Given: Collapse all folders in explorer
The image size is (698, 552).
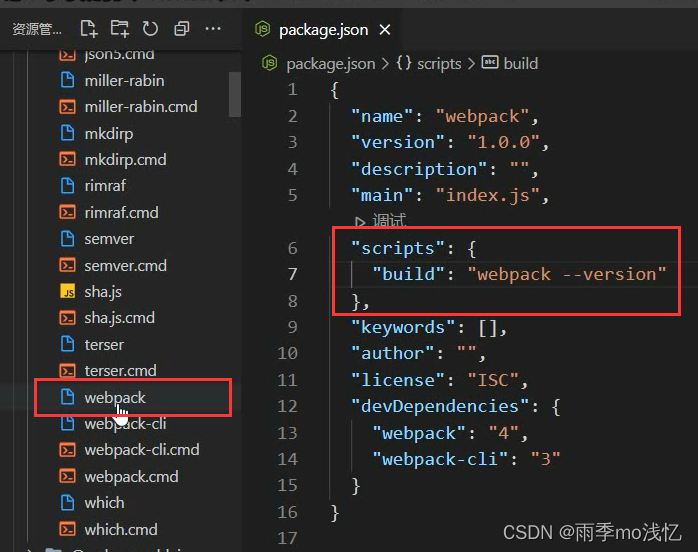Looking at the screenshot, I should coord(181,29).
